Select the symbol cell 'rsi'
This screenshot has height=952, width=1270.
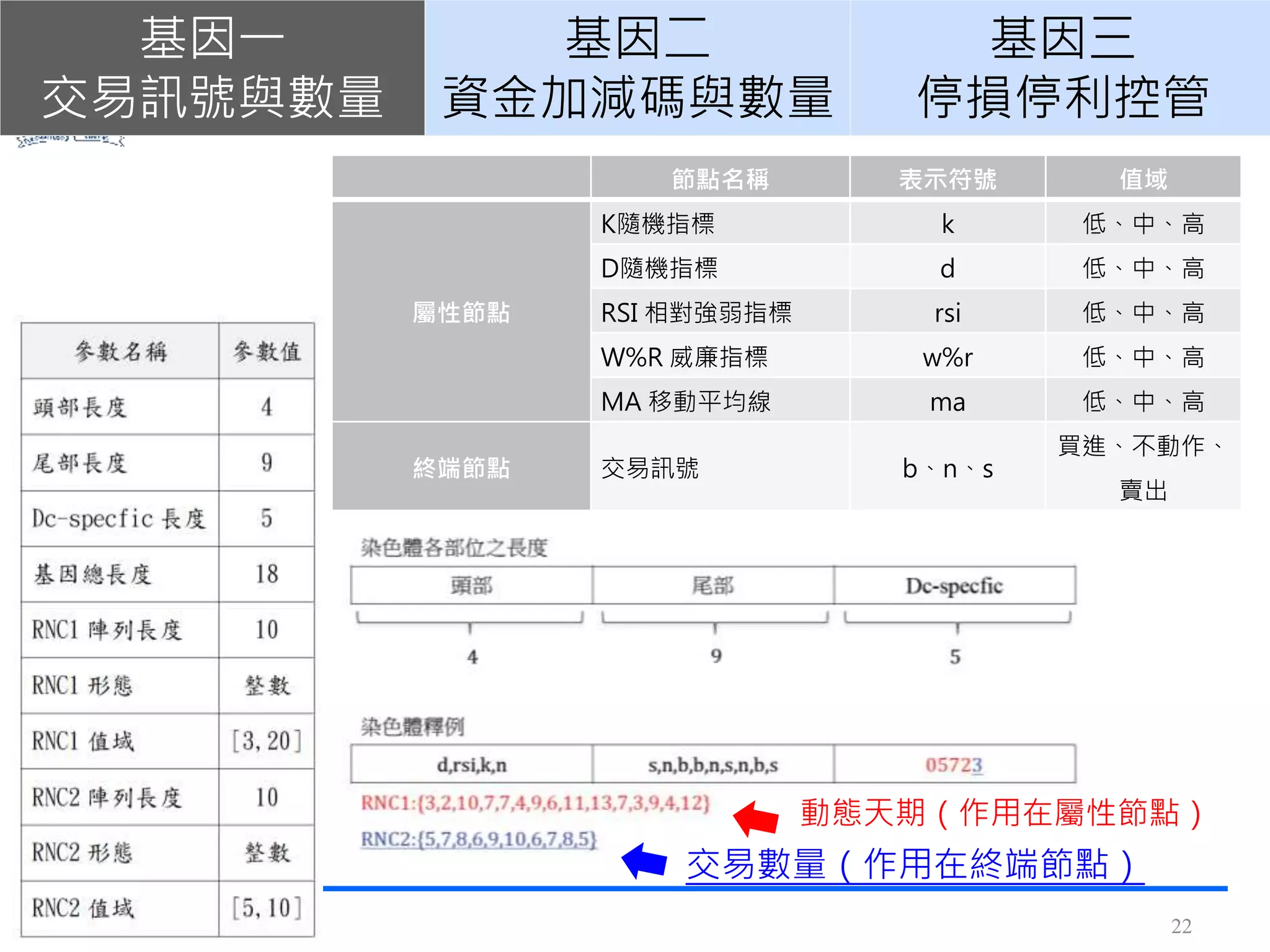point(948,312)
